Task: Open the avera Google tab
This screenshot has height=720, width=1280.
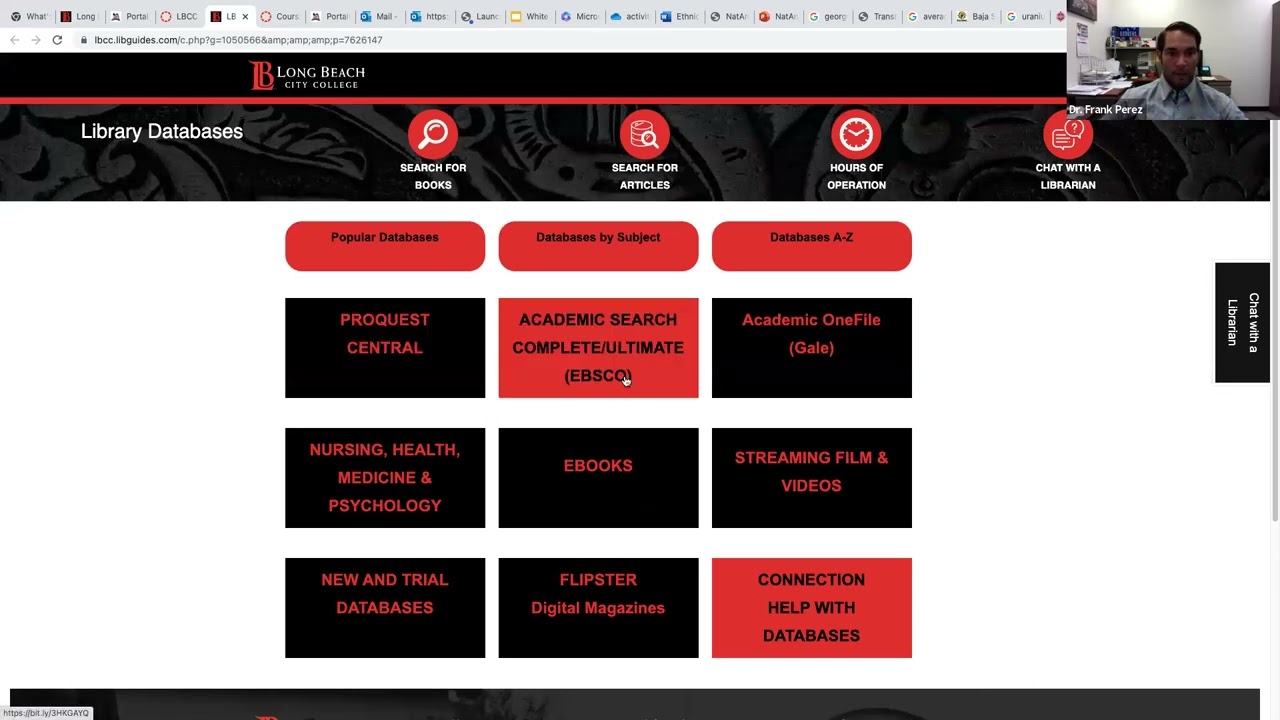Action: [x=927, y=16]
